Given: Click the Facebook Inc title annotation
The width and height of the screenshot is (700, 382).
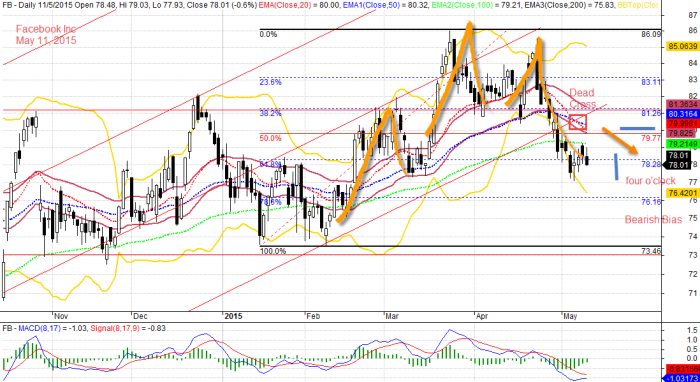Looking at the screenshot, I should (46, 29).
